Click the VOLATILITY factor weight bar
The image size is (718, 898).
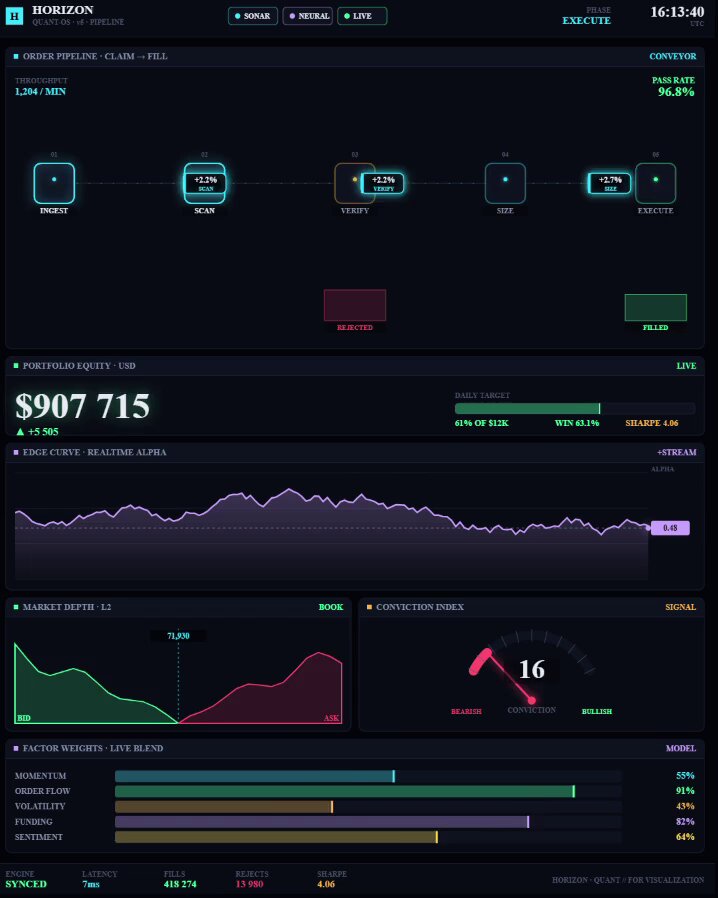pos(369,806)
